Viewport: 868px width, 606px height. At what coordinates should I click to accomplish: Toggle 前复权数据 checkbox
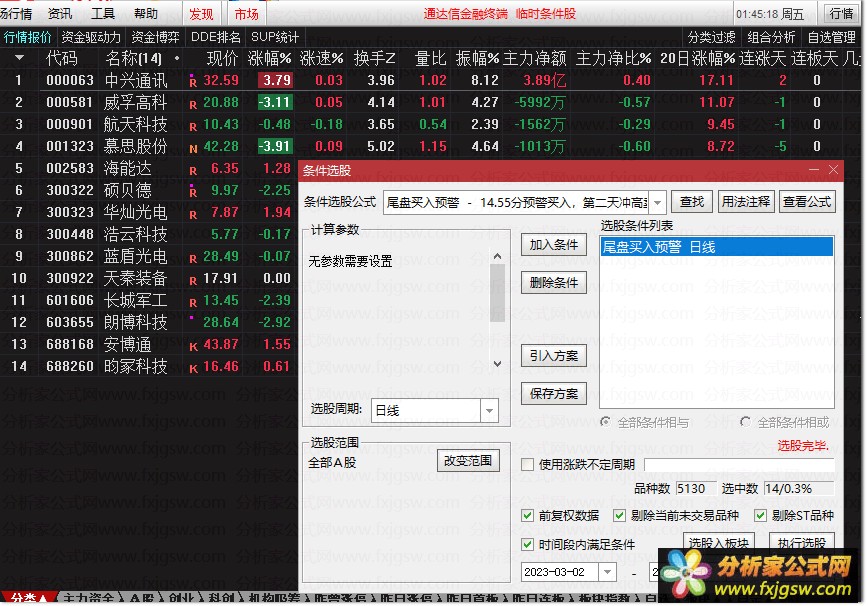527,515
